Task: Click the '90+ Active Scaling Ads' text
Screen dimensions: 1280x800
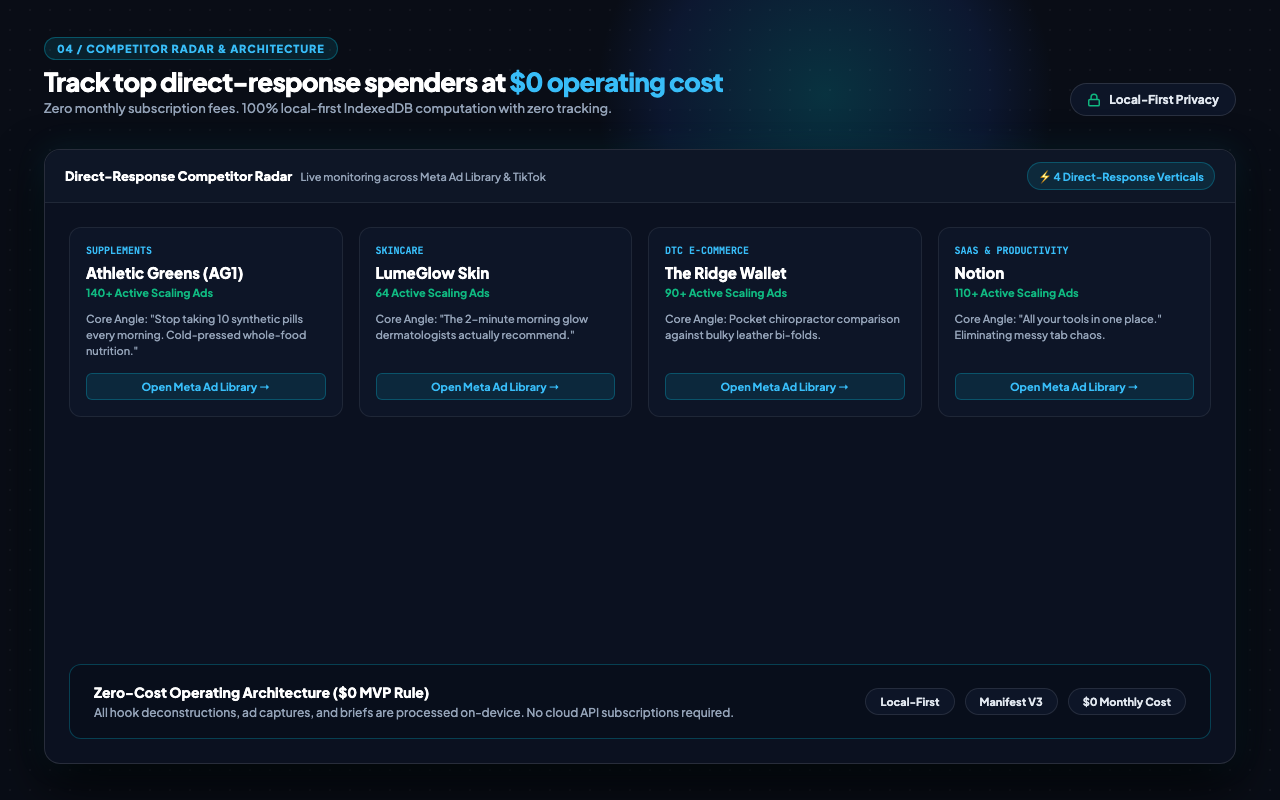Action: (726, 294)
